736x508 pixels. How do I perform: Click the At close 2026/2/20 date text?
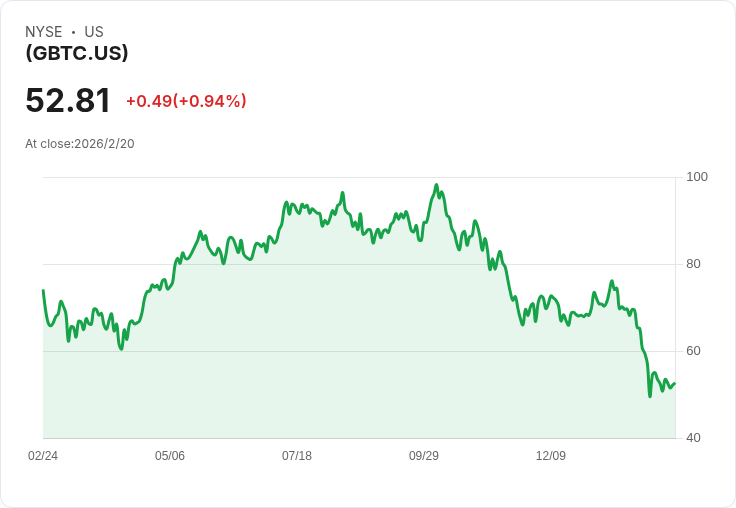[x=80, y=144]
